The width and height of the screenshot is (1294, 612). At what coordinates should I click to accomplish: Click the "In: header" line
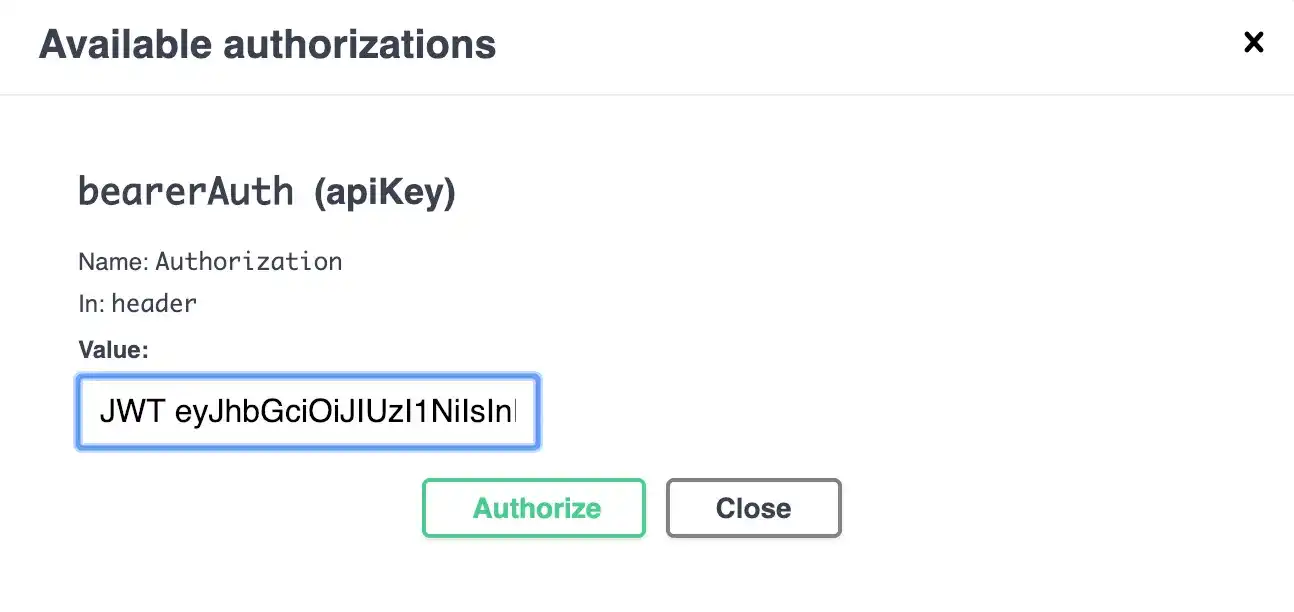coord(137,303)
